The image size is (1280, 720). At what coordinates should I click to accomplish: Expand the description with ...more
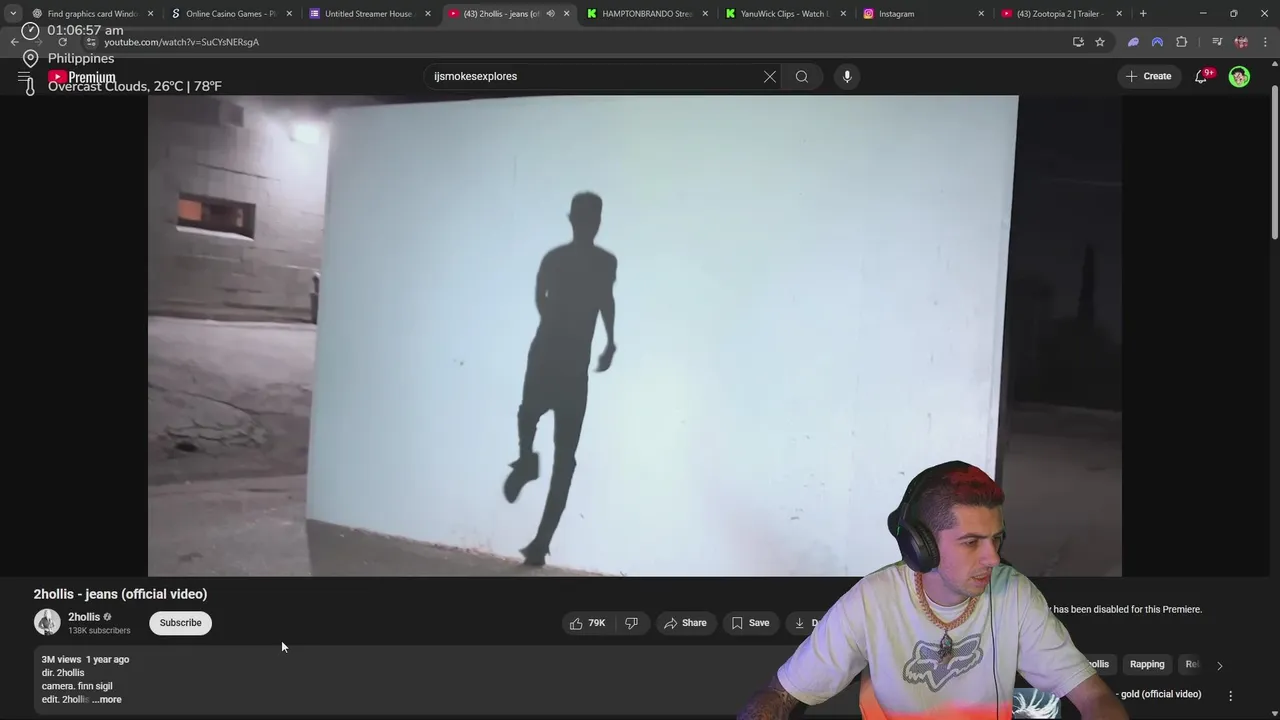(107, 700)
